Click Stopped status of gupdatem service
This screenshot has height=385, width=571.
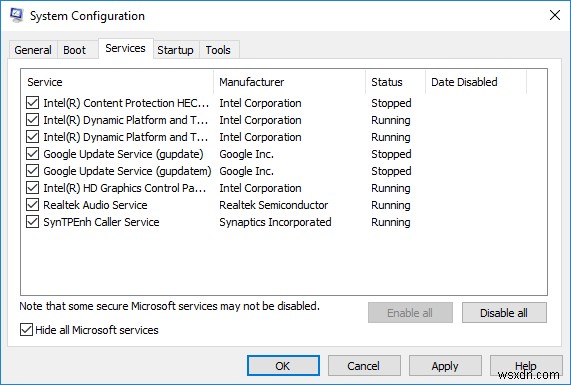[x=391, y=171]
